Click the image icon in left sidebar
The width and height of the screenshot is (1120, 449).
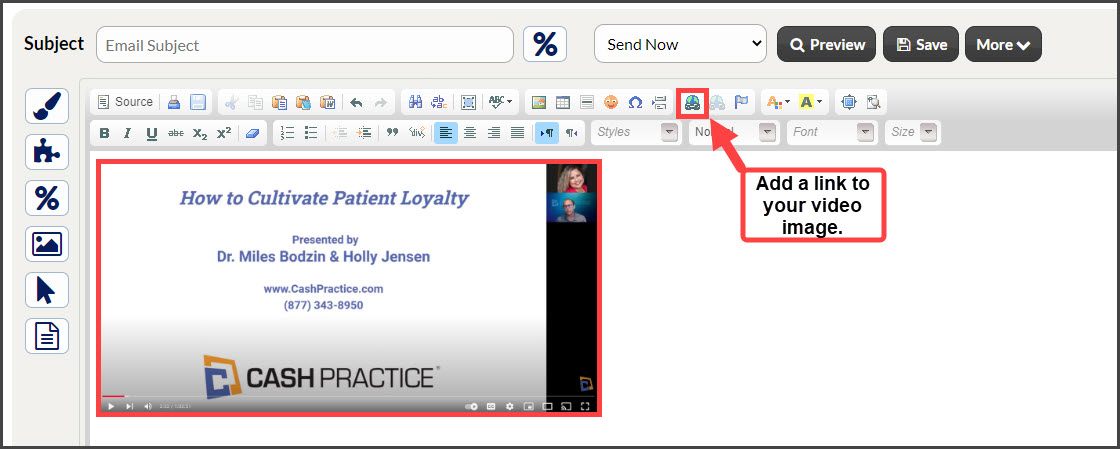pyautogui.click(x=47, y=244)
